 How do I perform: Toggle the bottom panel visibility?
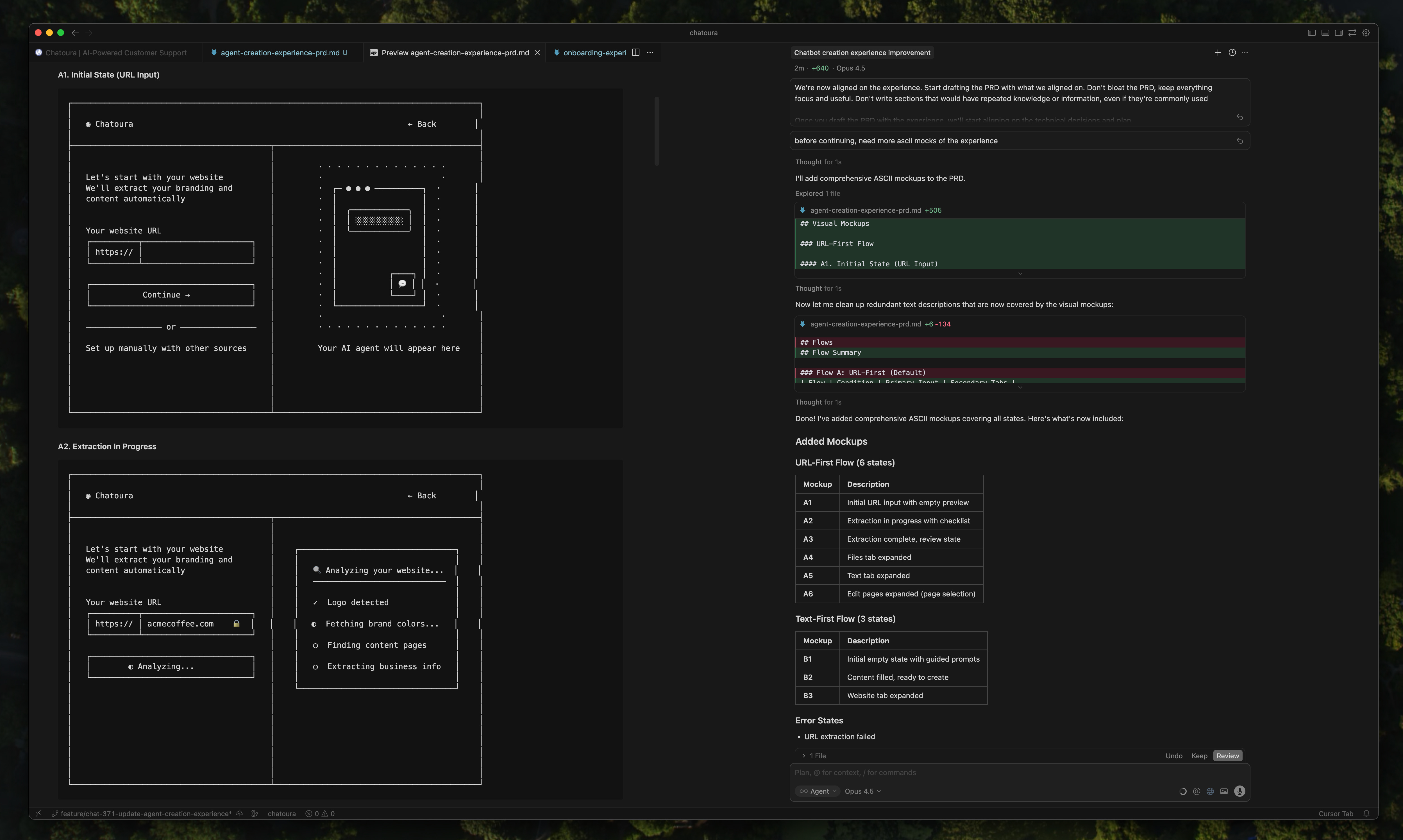(1325, 33)
